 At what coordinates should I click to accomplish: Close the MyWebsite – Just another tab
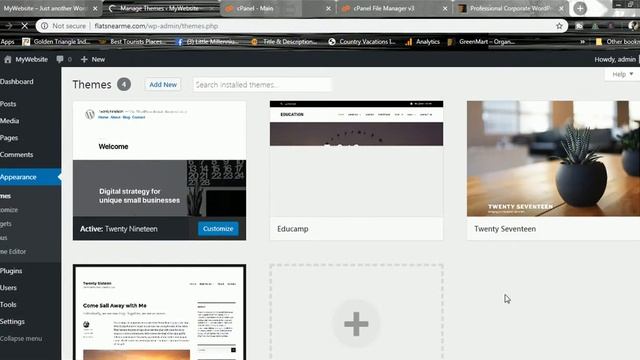point(95,9)
